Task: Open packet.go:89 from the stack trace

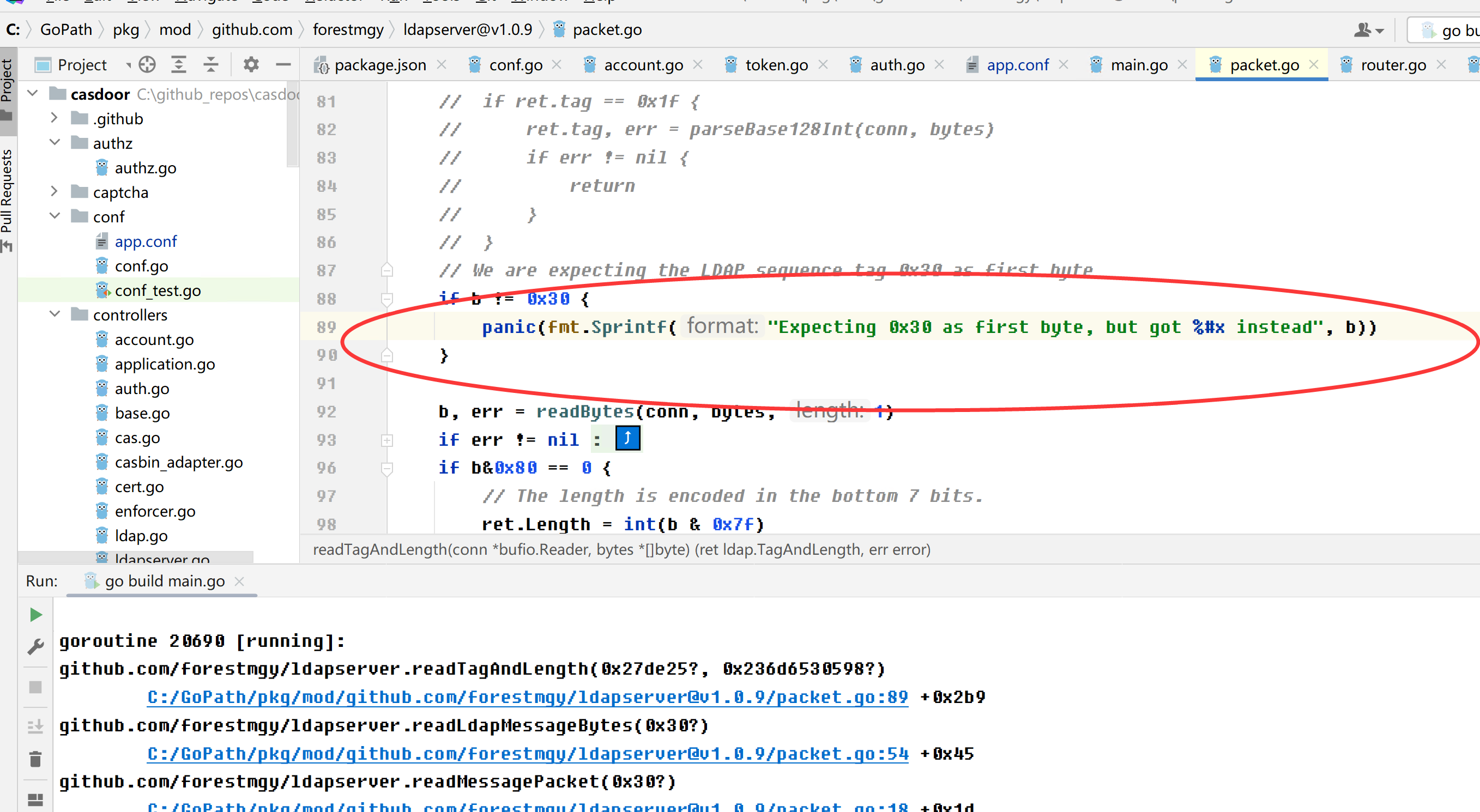Action: click(527, 697)
